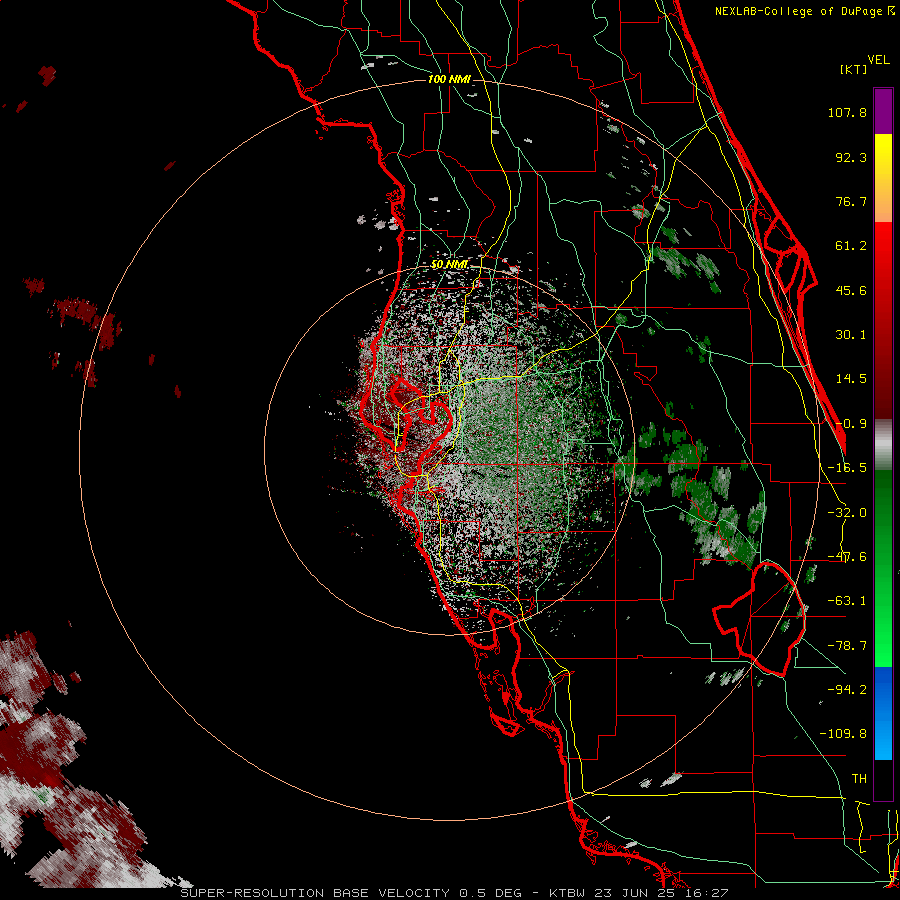Click the -63.1 value on the velocity scale
Image resolution: width=900 pixels, height=900 pixels.
pos(847,601)
